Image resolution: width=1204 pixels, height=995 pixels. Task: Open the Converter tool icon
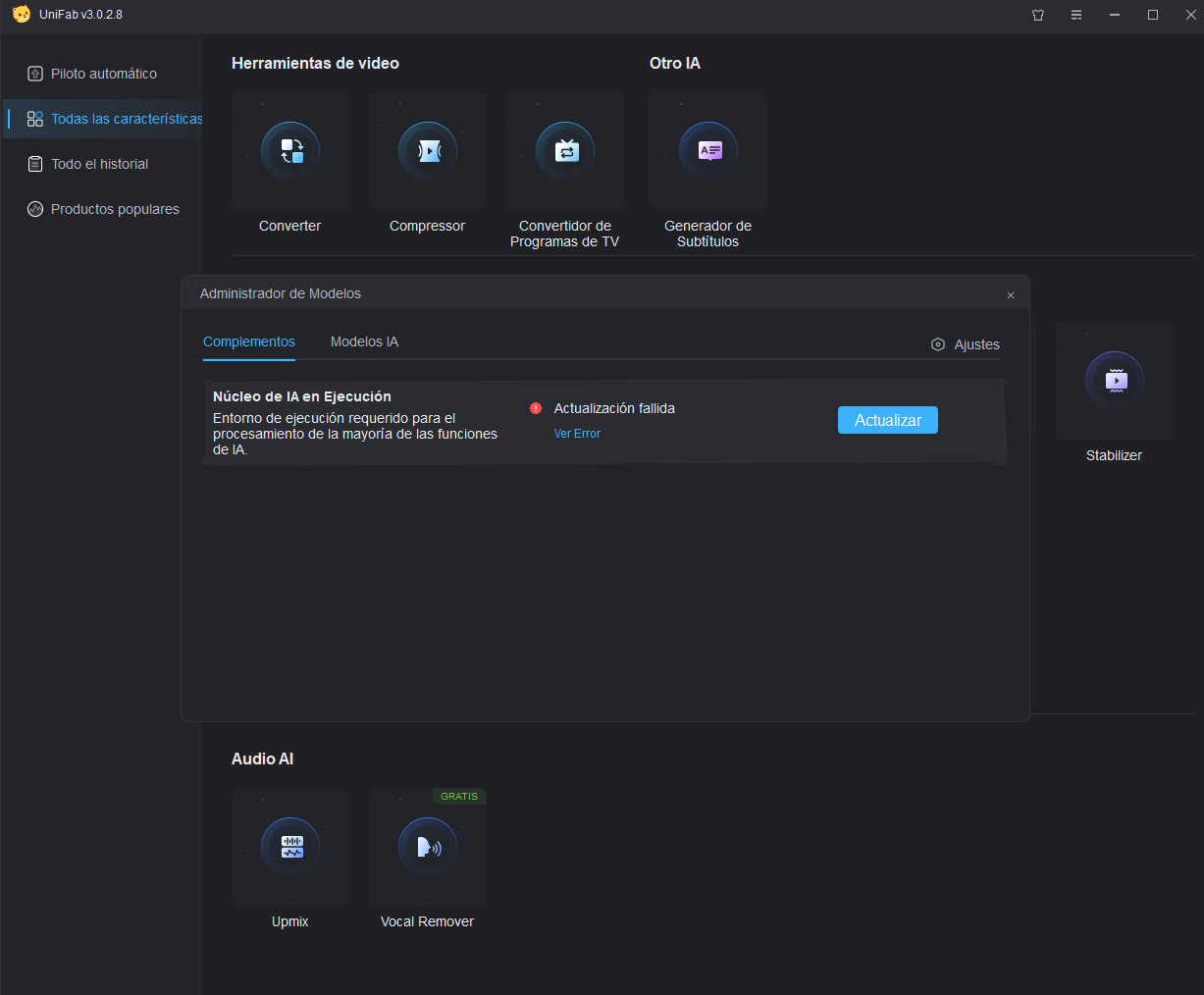point(290,151)
